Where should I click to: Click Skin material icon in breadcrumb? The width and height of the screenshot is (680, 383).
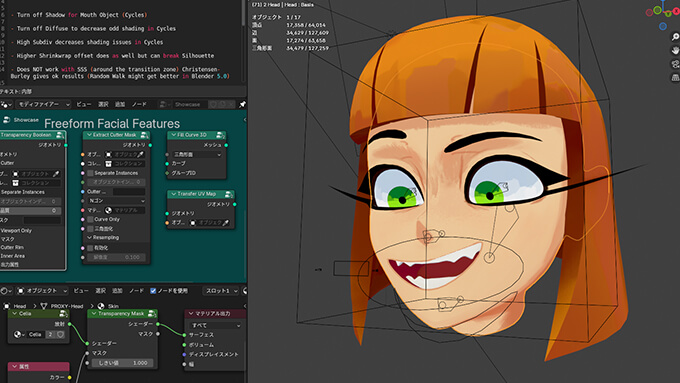(101, 306)
